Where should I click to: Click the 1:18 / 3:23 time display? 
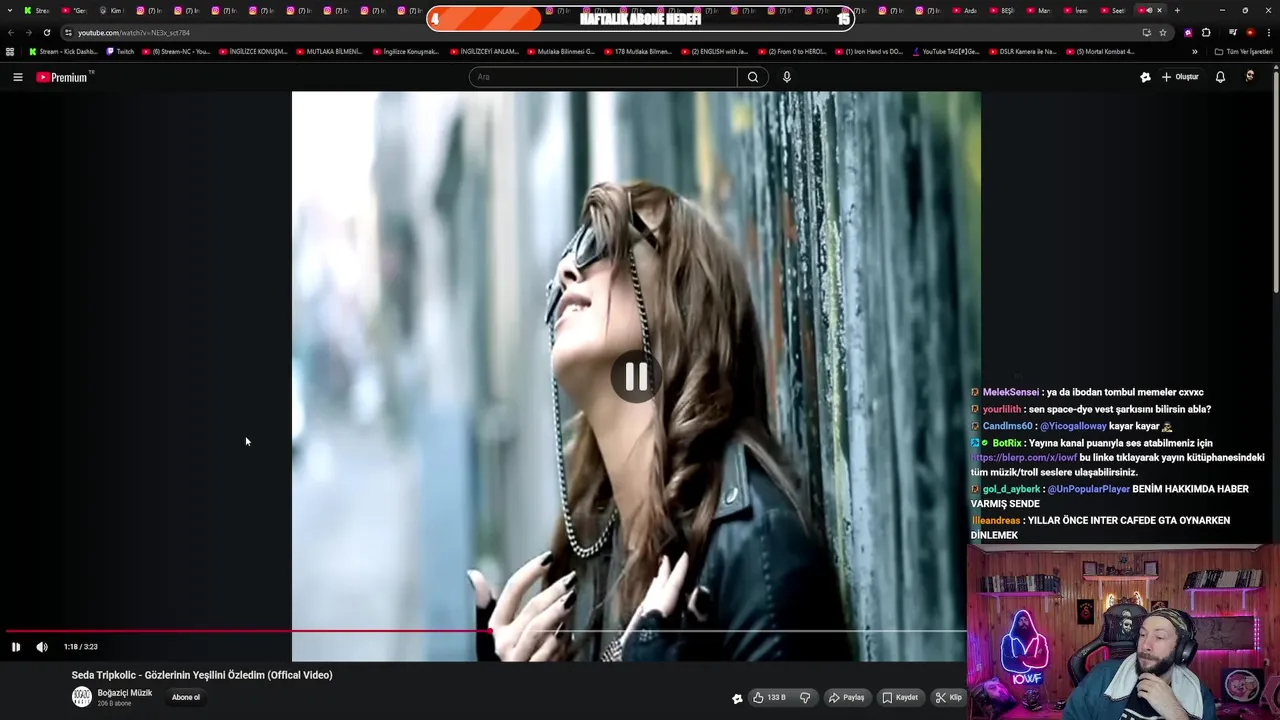pyautogui.click(x=81, y=647)
